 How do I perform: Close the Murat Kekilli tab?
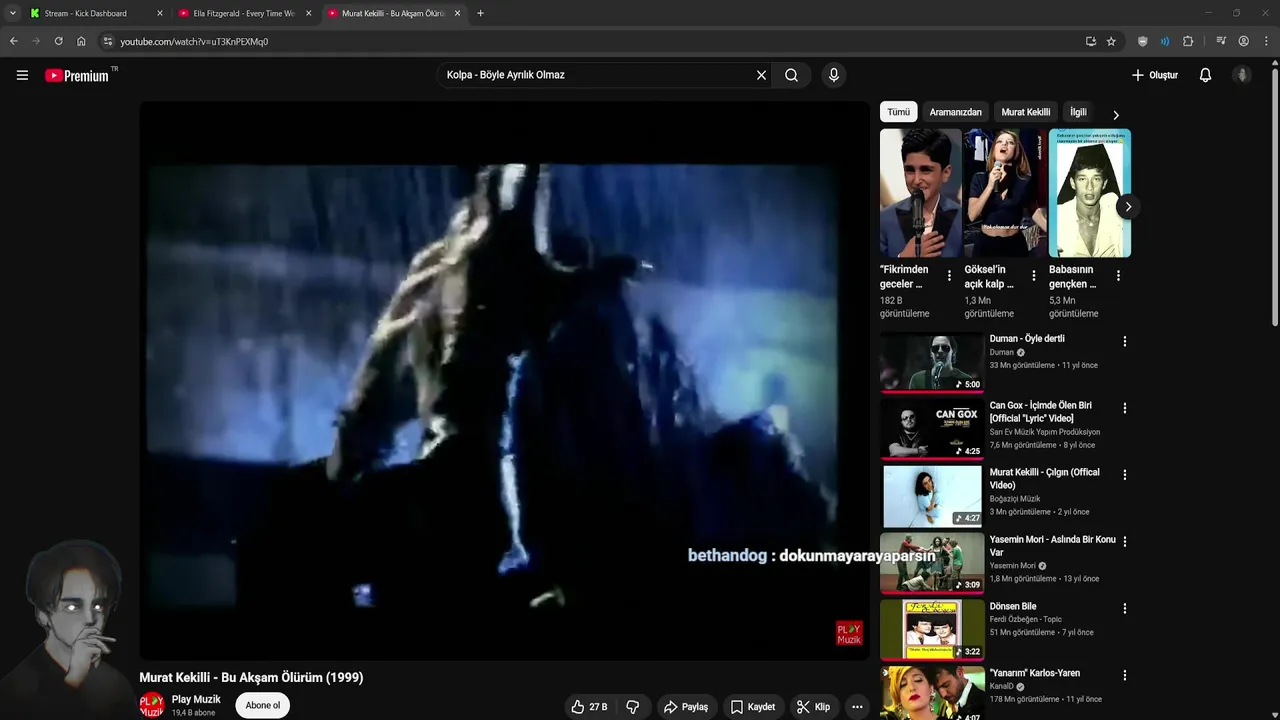(457, 13)
